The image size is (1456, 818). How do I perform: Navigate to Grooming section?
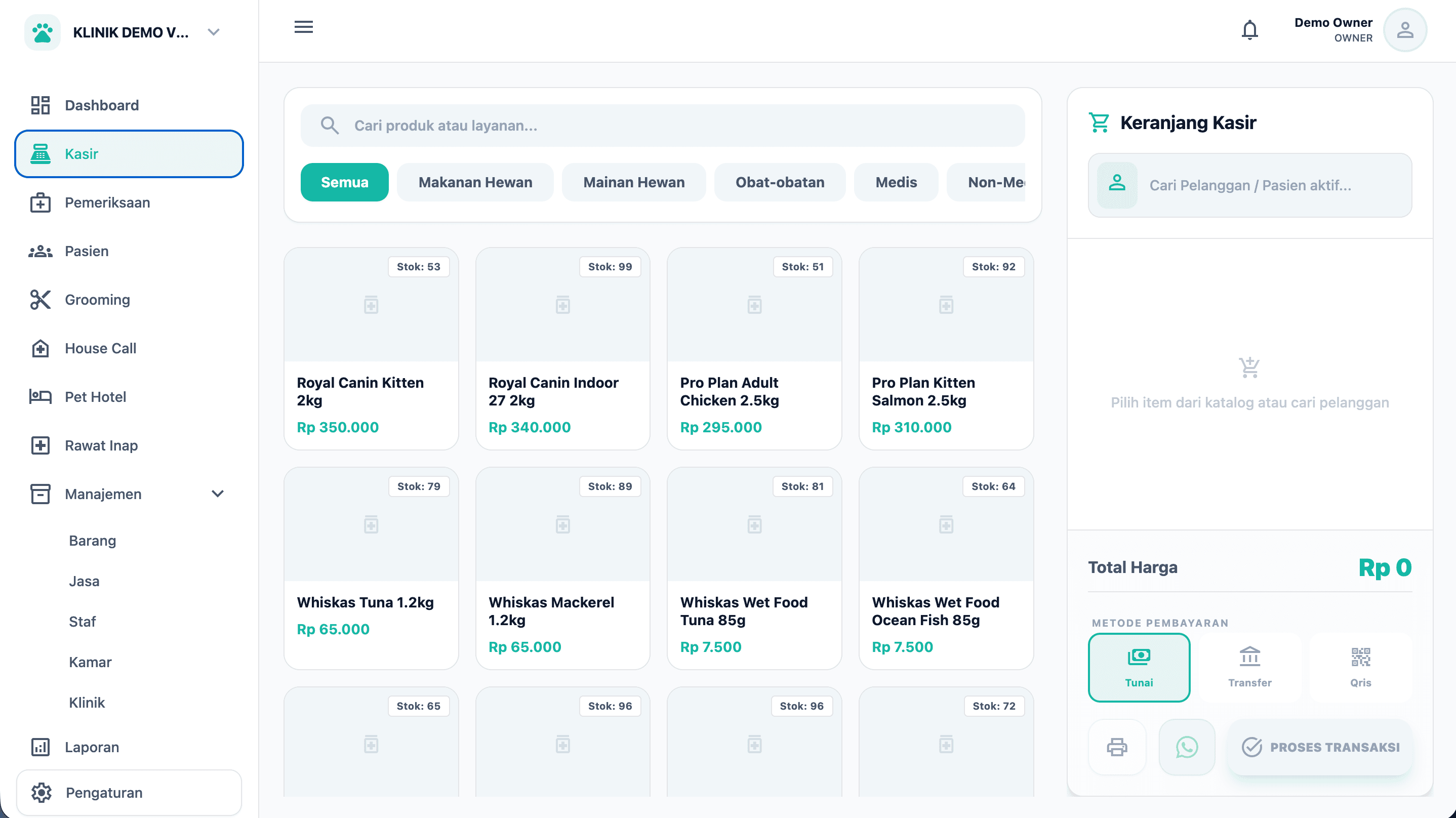[x=129, y=300]
